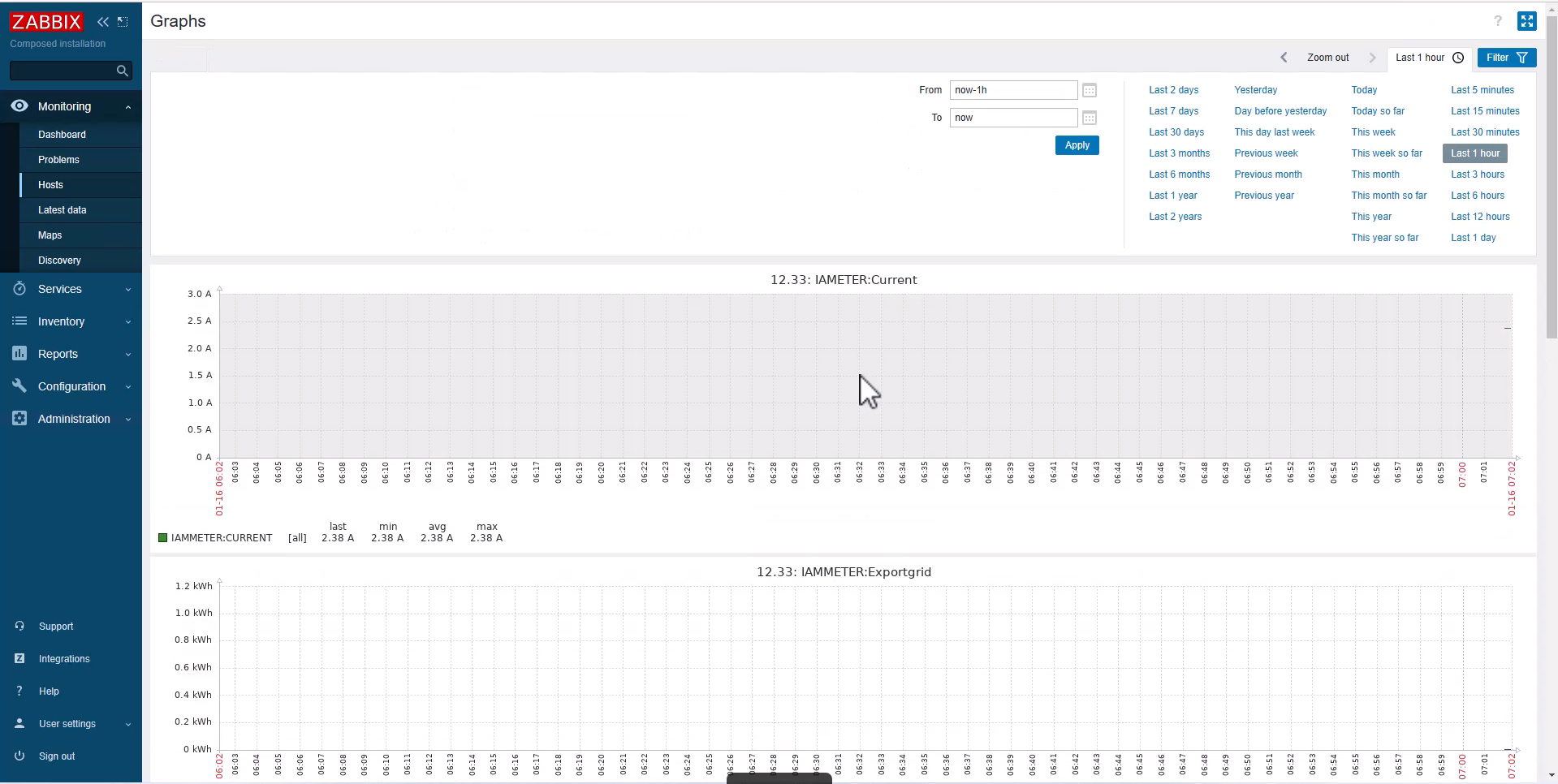Click the search magnifier icon

coord(123,71)
